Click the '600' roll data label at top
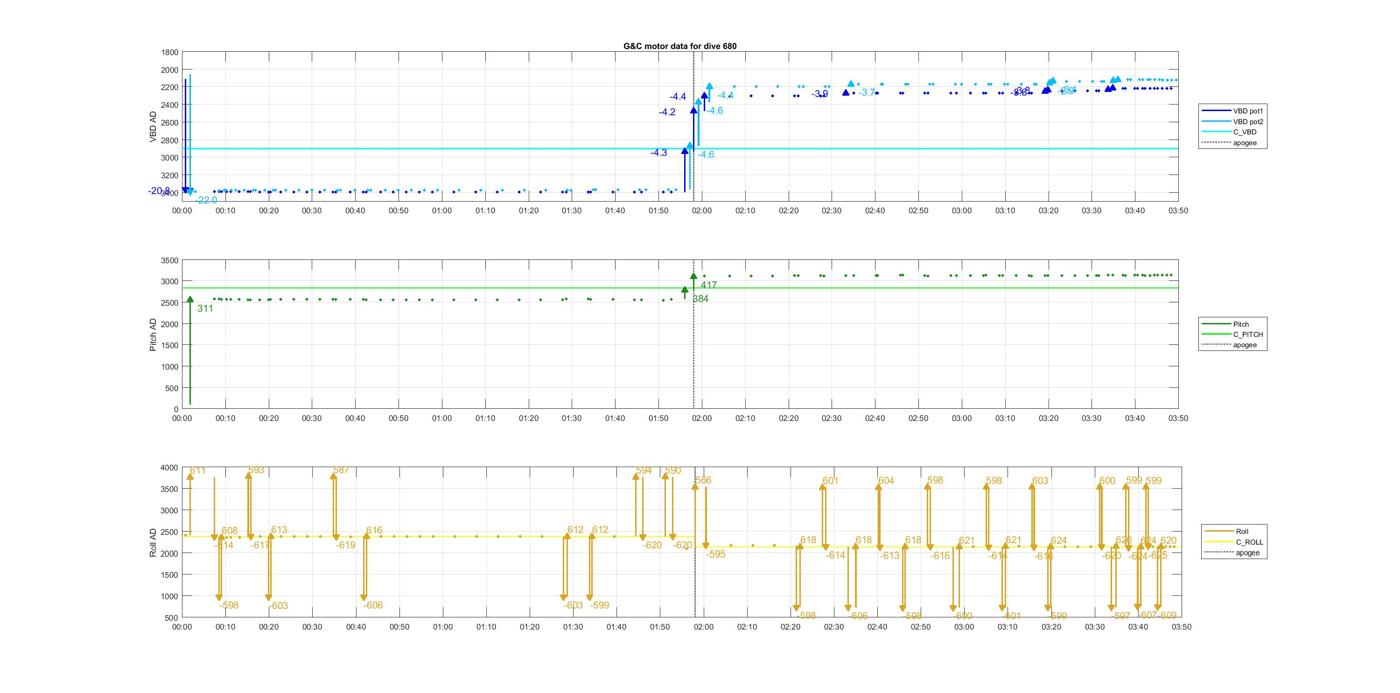The image size is (1400, 693). [x=1108, y=481]
